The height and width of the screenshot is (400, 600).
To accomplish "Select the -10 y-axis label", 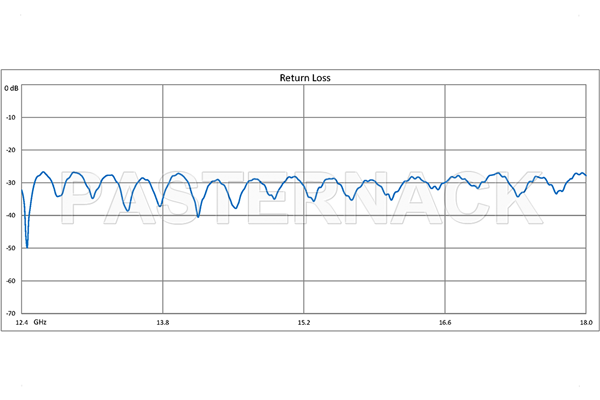I will pyautogui.click(x=12, y=118).
